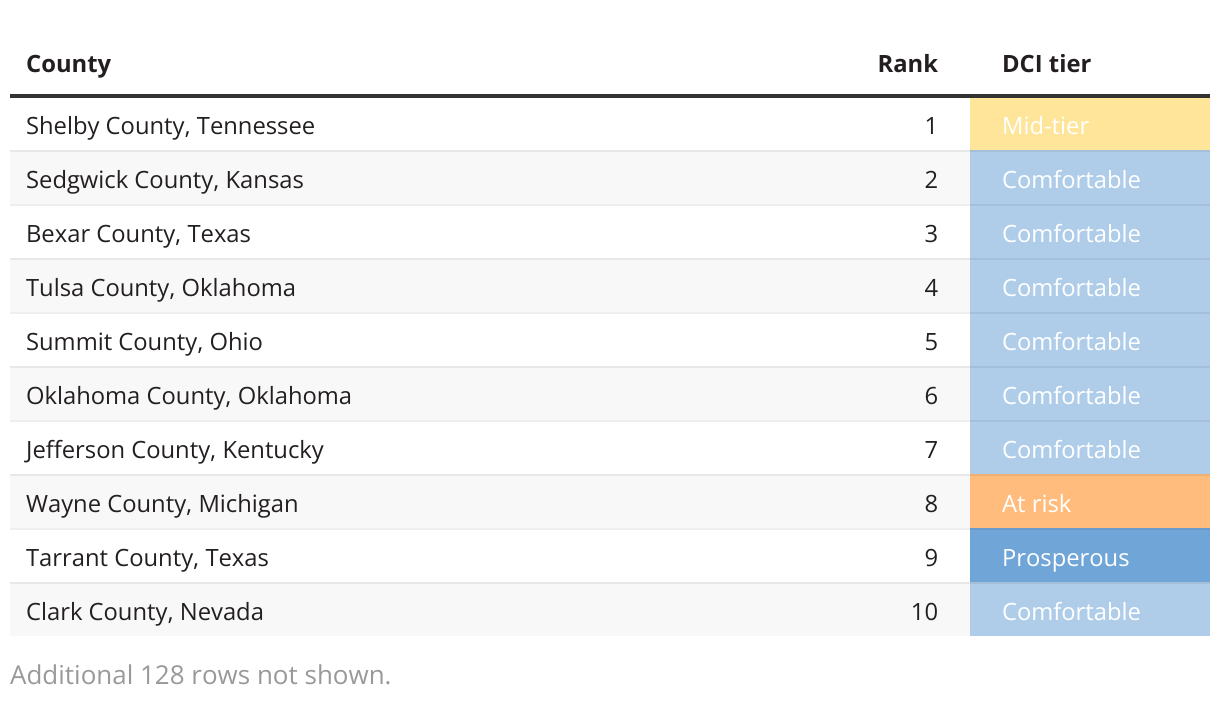Click the orange At risk swatch
This screenshot has width=1220, height=702.
tap(1089, 504)
